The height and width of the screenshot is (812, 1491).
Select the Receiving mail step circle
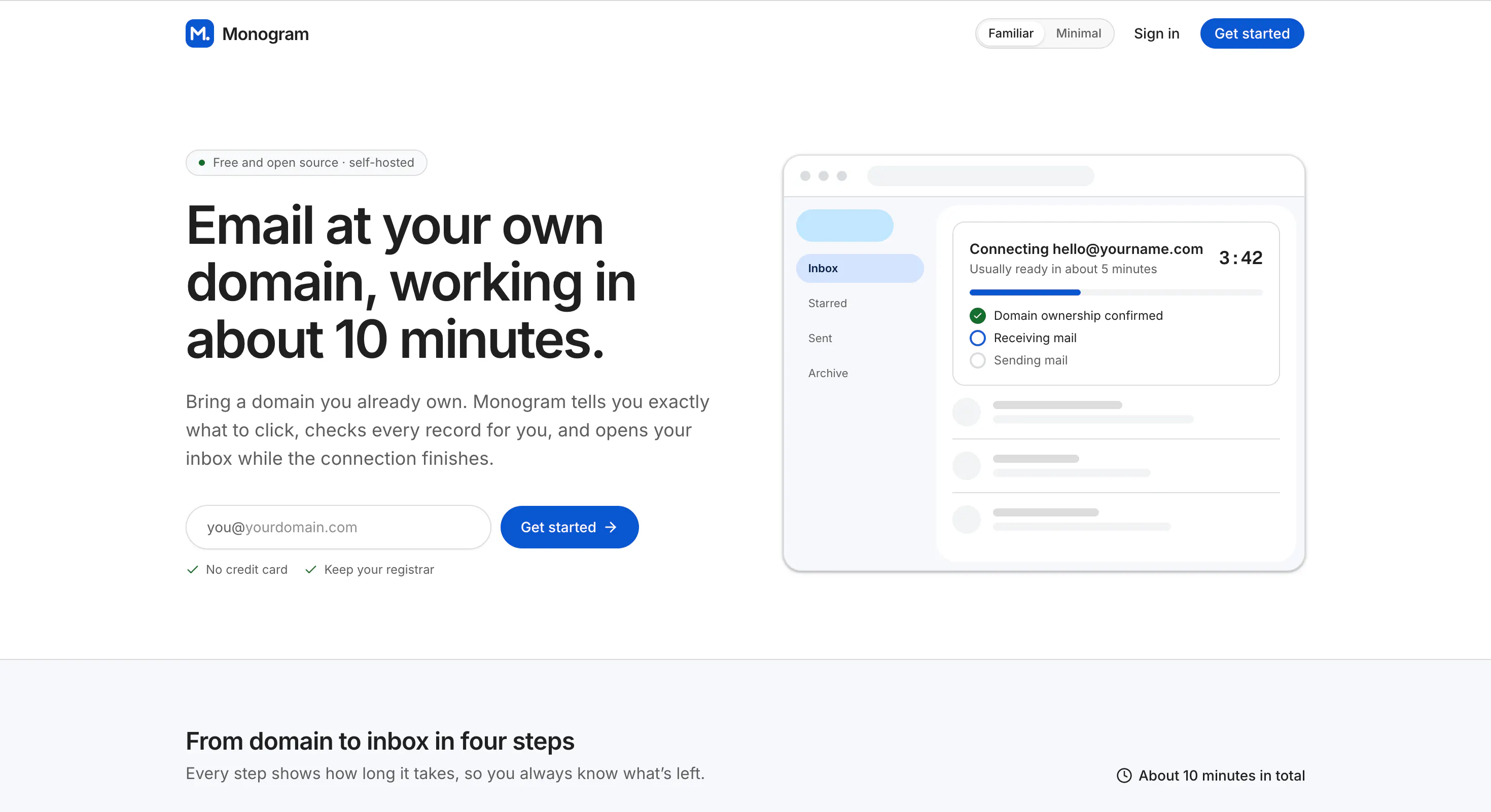[978, 338]
